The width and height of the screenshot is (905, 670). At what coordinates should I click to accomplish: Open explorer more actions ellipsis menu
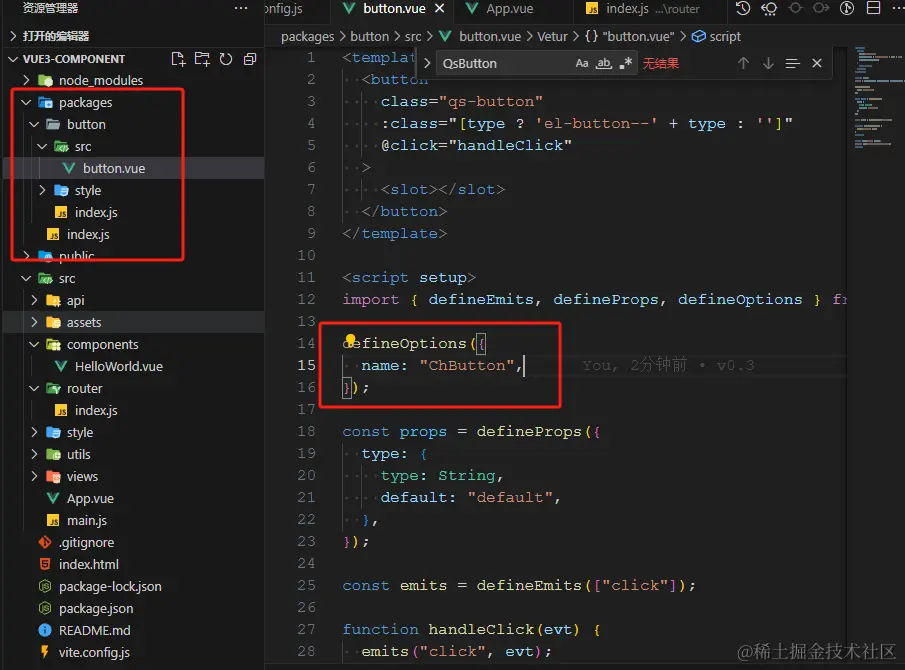241,8
